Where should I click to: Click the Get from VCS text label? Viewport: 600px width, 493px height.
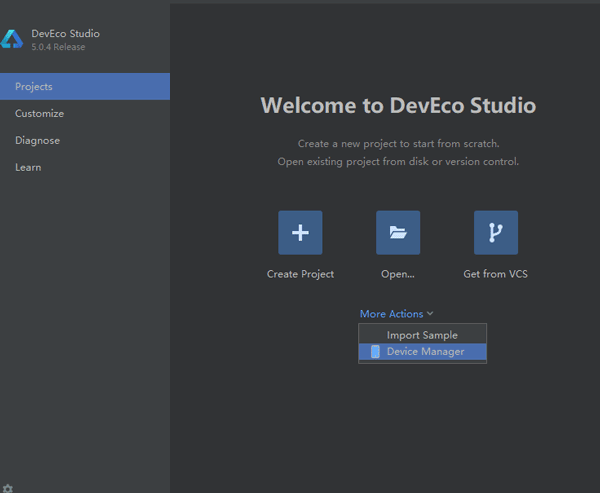click(x=496, y=274)
